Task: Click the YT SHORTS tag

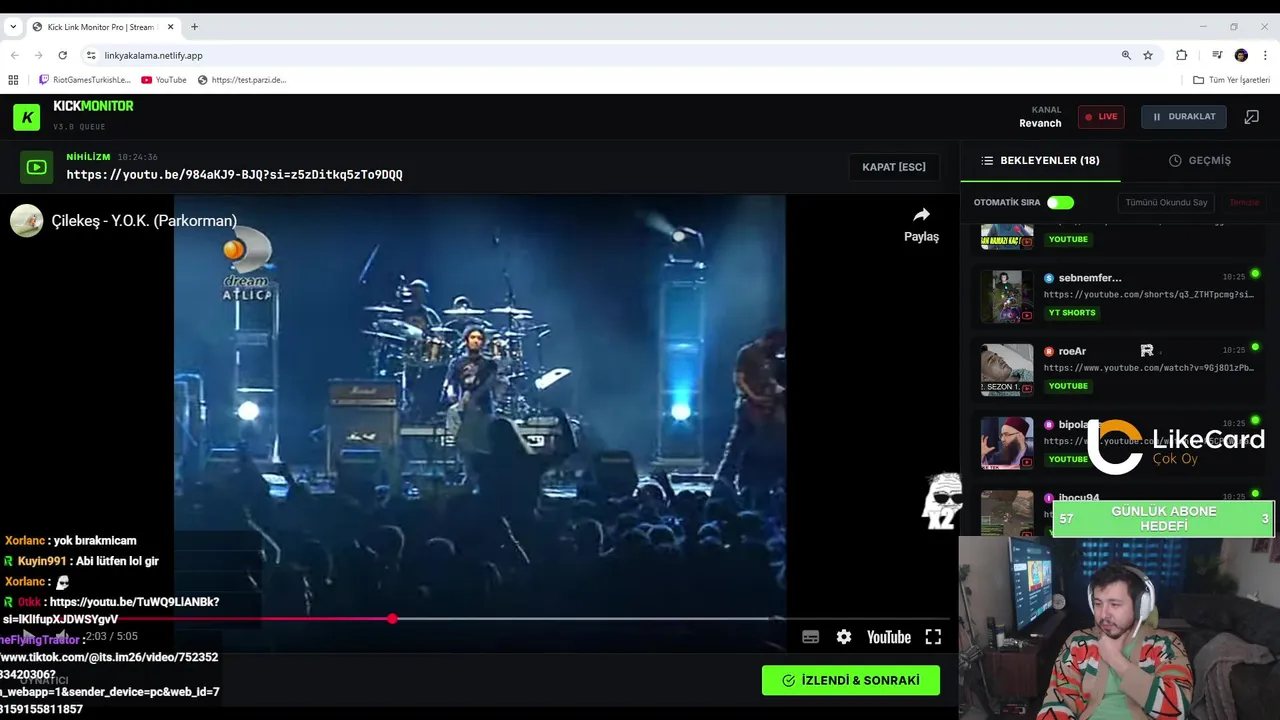Action: click(x=1072, y=313)
